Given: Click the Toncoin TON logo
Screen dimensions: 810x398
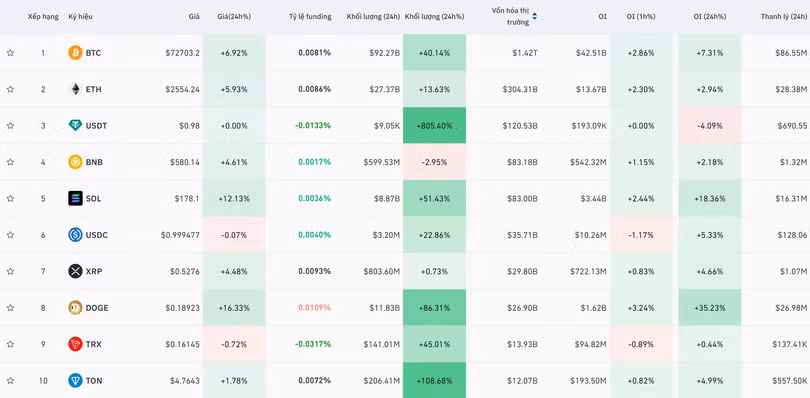Looking at the screenshot, I should click(x=75, y=381).
